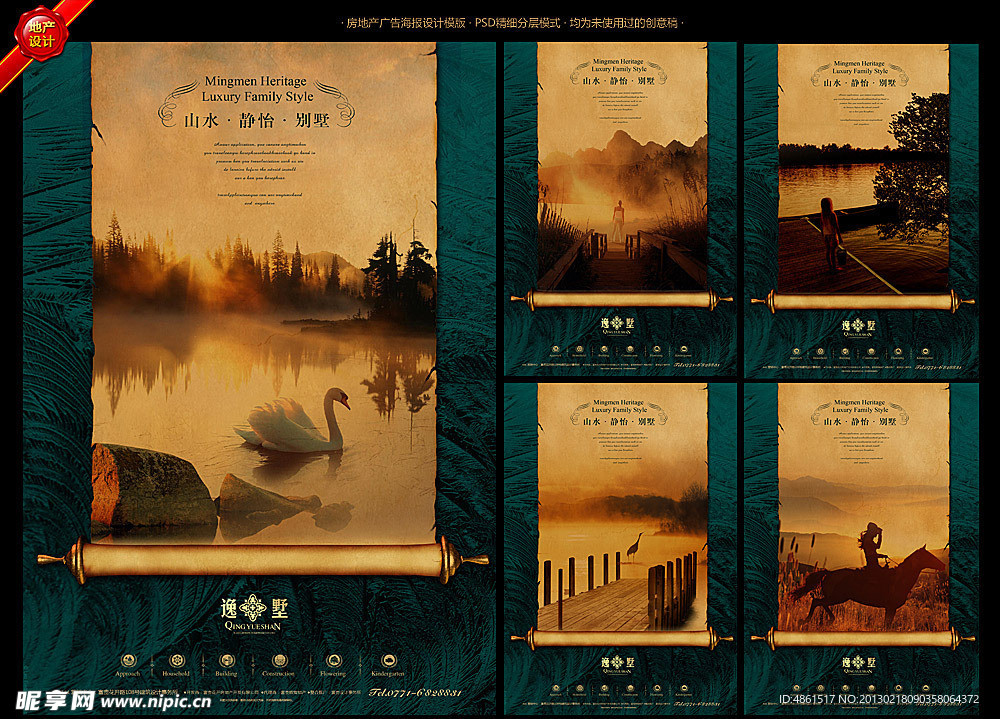Open the poster with the heron on the pier
Image resolution: width=1000 pixels, height=719 pixels.
620,549
